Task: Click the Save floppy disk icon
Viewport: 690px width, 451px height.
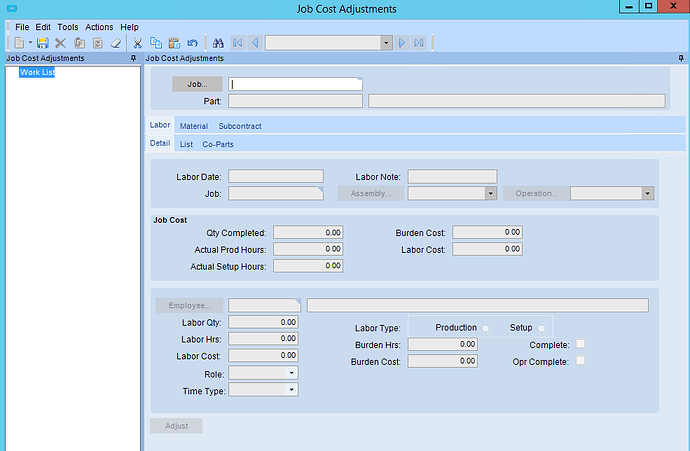Action: [x=42, y=43]
